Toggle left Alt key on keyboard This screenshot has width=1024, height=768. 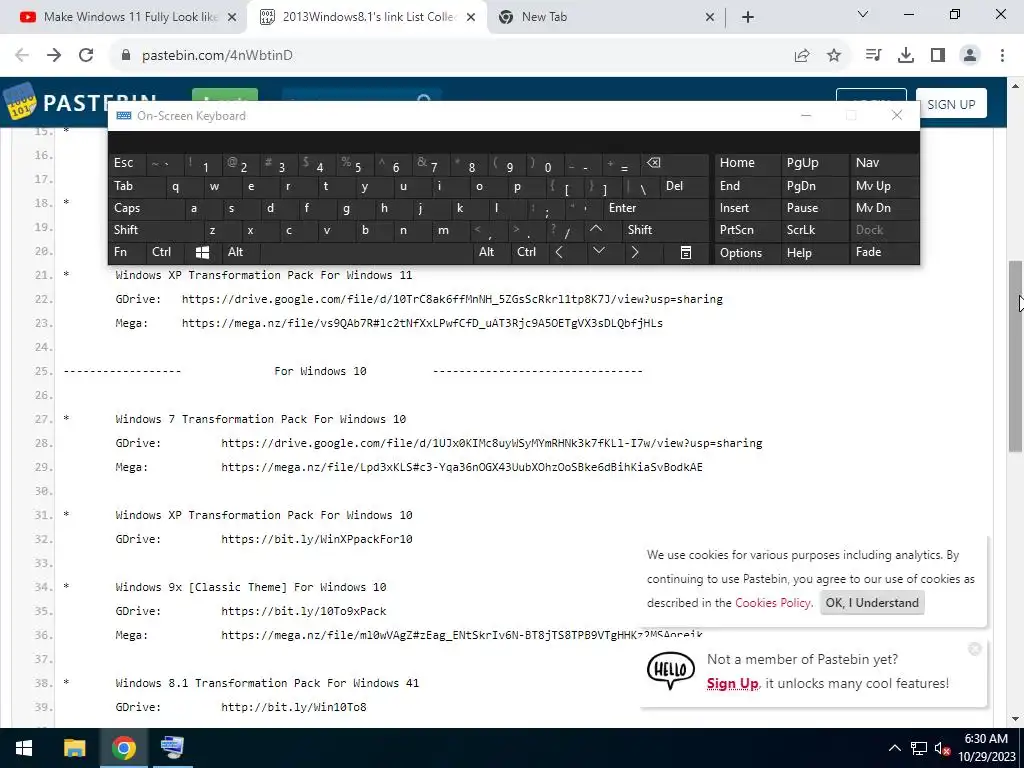[241, 252]
